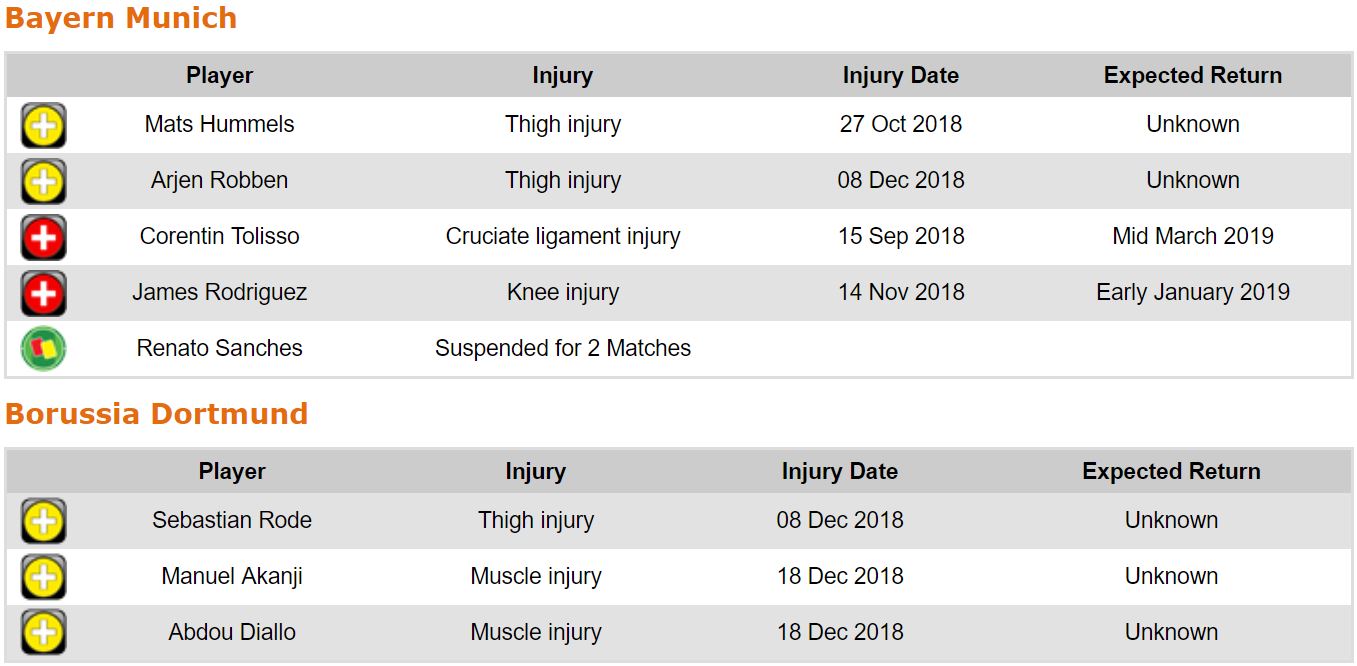Click yellow injury icon beside Abdou Diallo
1357x666 pixels.
click(43, 633)
